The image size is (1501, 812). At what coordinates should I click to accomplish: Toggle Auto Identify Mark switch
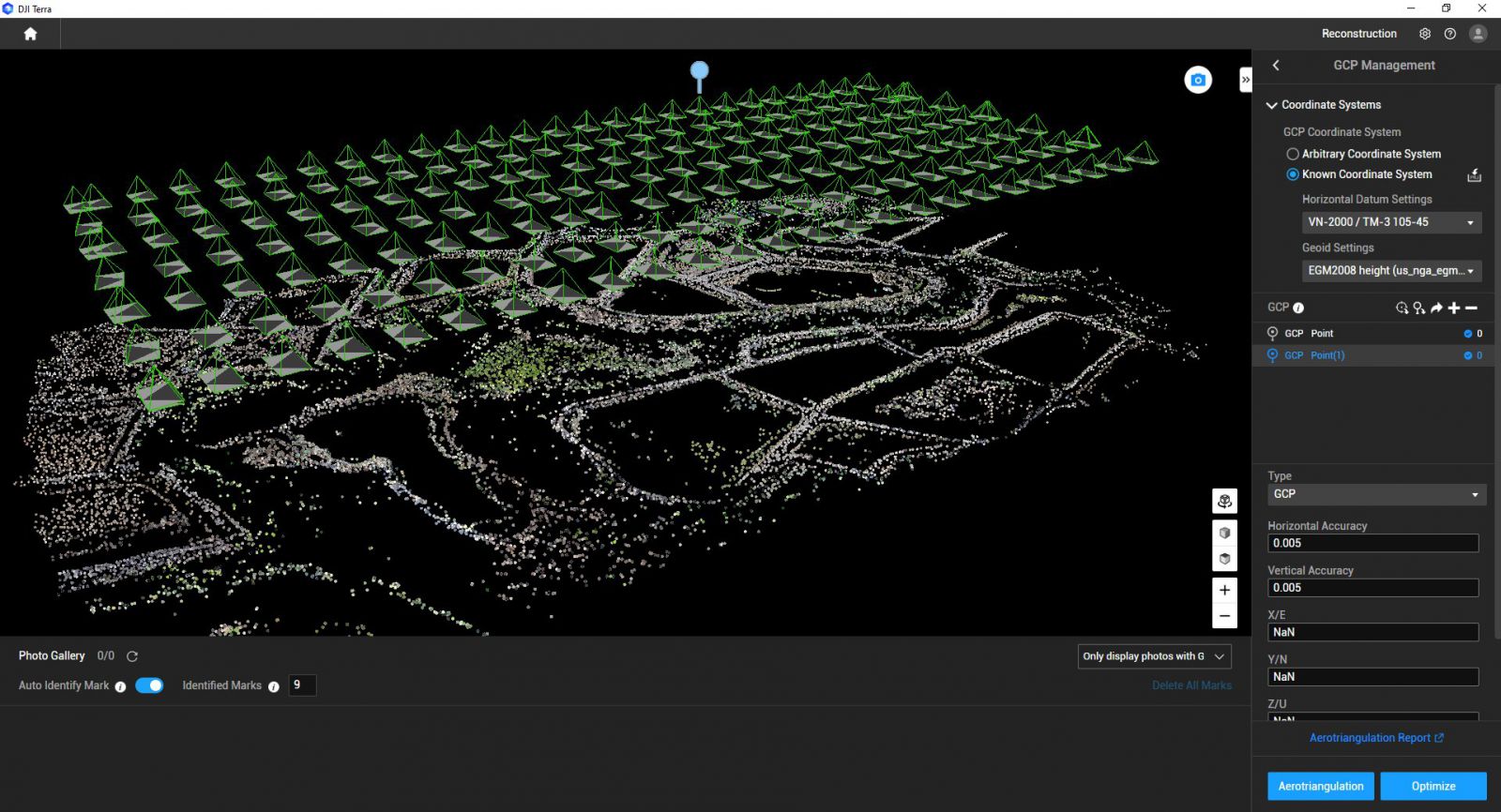coord(149,685)
